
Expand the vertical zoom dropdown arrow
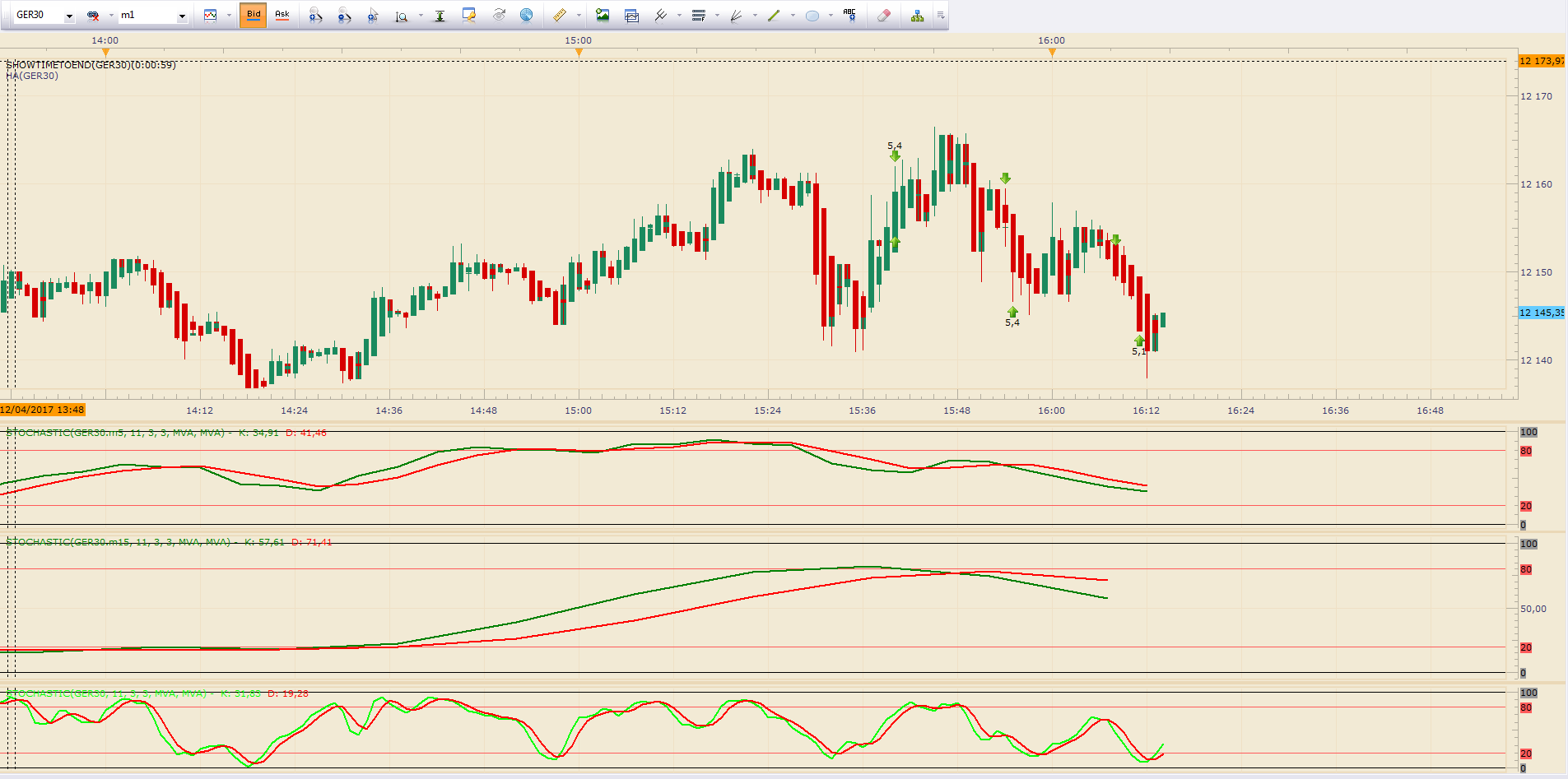pos(421,16)
